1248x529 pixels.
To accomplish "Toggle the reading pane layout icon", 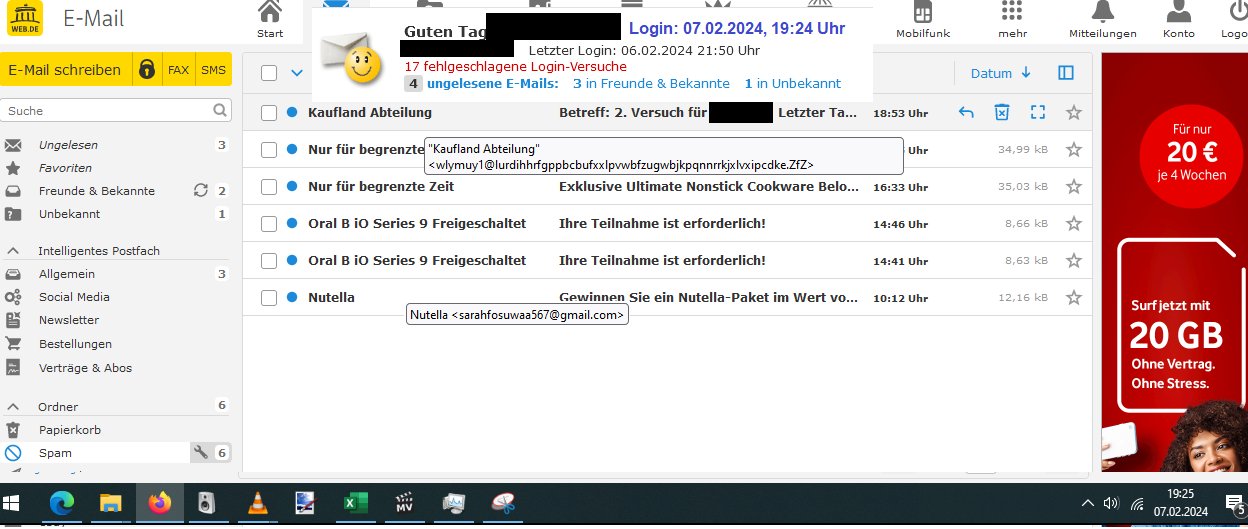I will [1066, 73].
